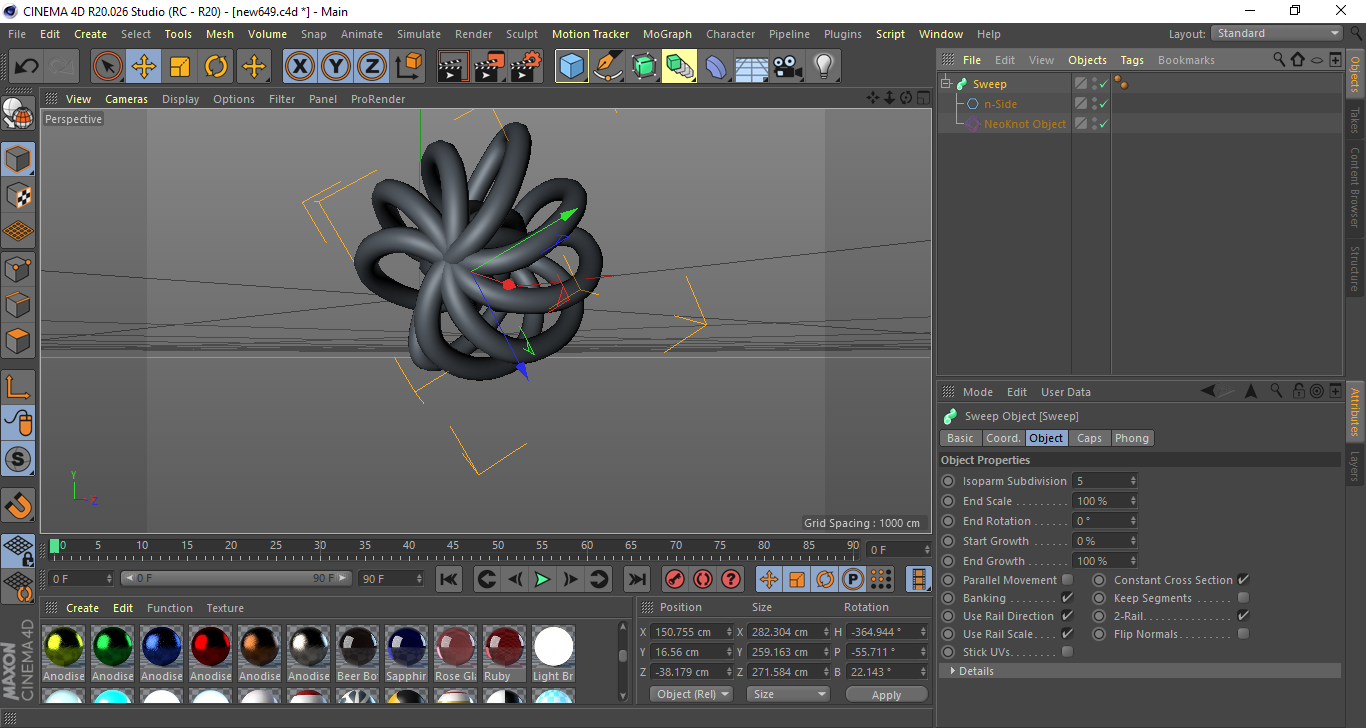
Task: Click Position X value stepper arrows
Action: pos(729,632)
